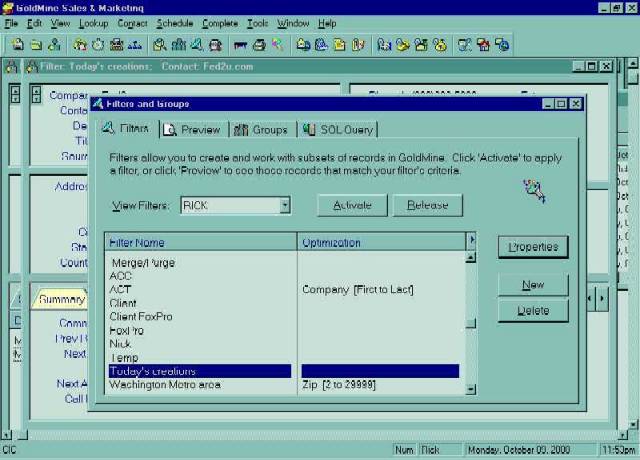Select the Summary tab in contact window
Viewport: 640px width, 460px height.
61,300
